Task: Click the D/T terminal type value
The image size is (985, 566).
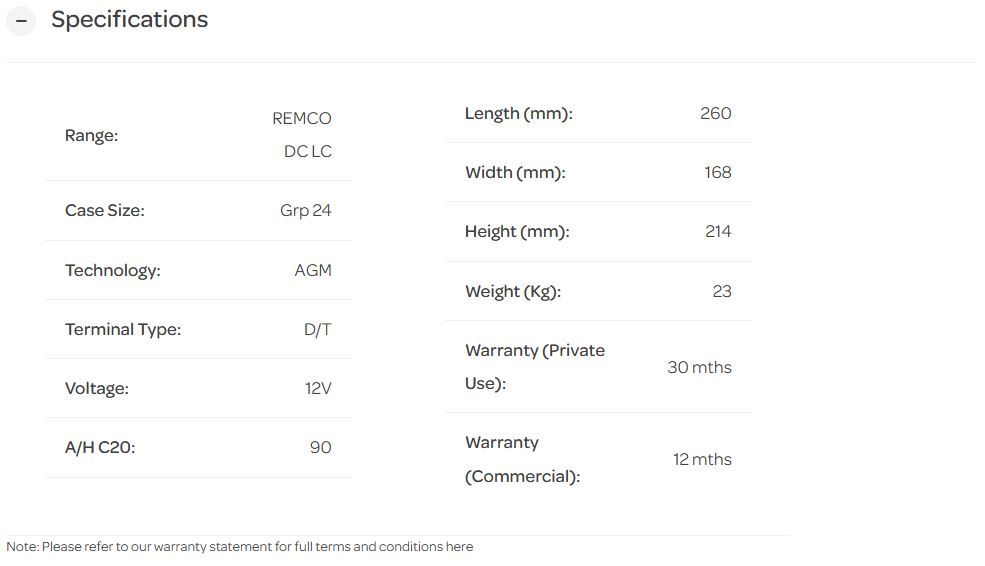Action: (x=317, y=329)
